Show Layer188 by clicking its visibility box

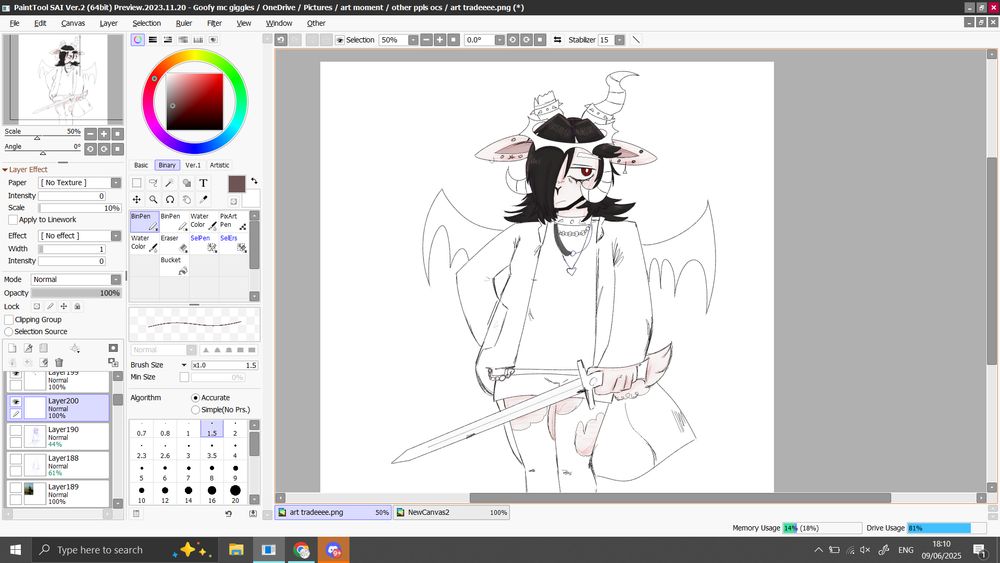click(16, 459)
